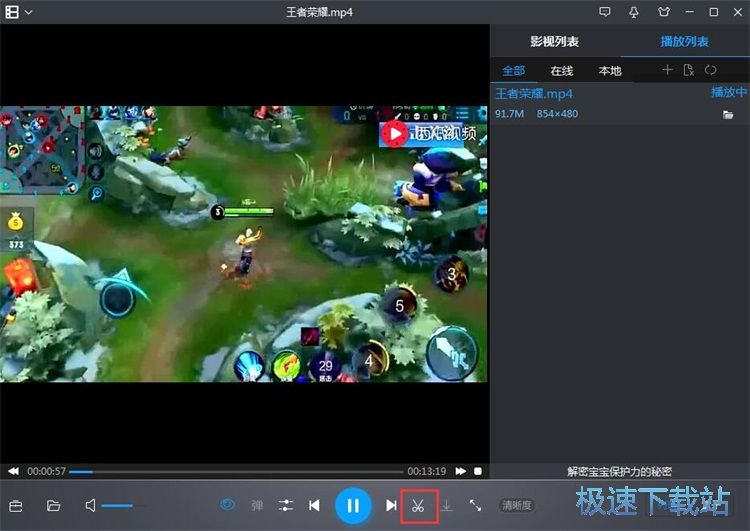Select the 在线 filter tab
The image size is (750, 531).
click(x=562, y=71)
